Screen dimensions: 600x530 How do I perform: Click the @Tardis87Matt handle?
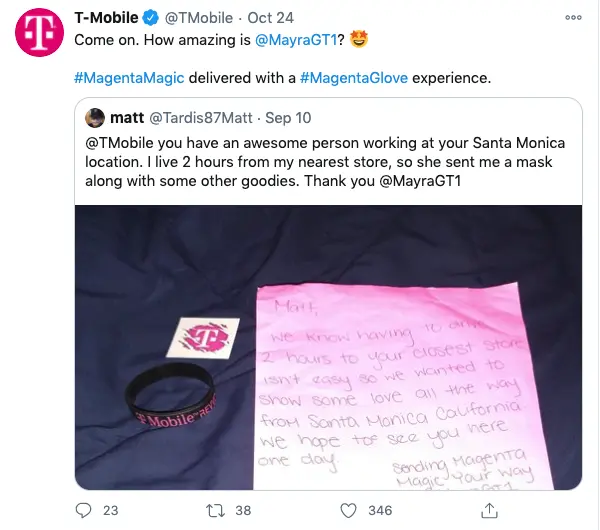[x=201, y=118]
